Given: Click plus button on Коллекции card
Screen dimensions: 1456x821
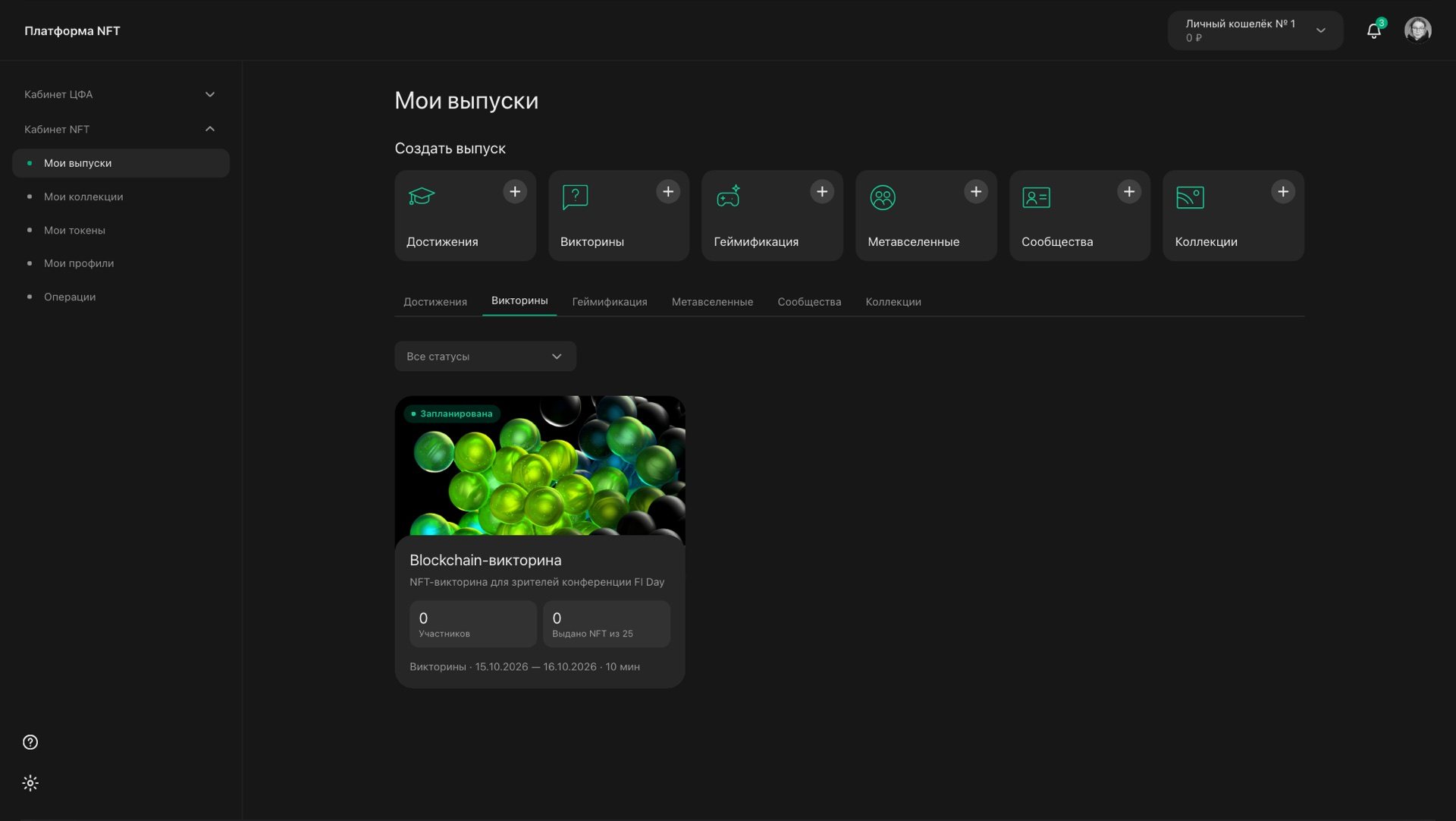Looking at the screenshot, I should 1283,192.
